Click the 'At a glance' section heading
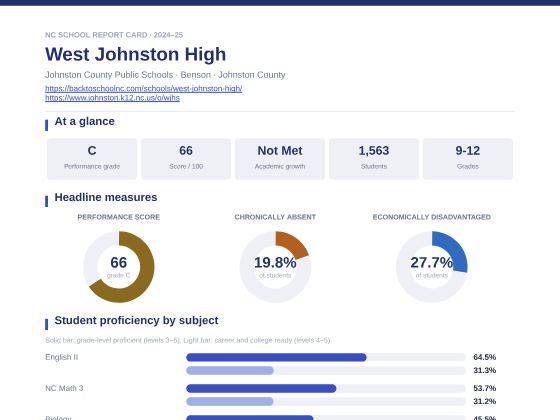Viewport: 560px width, 420px height. point(84,121)
